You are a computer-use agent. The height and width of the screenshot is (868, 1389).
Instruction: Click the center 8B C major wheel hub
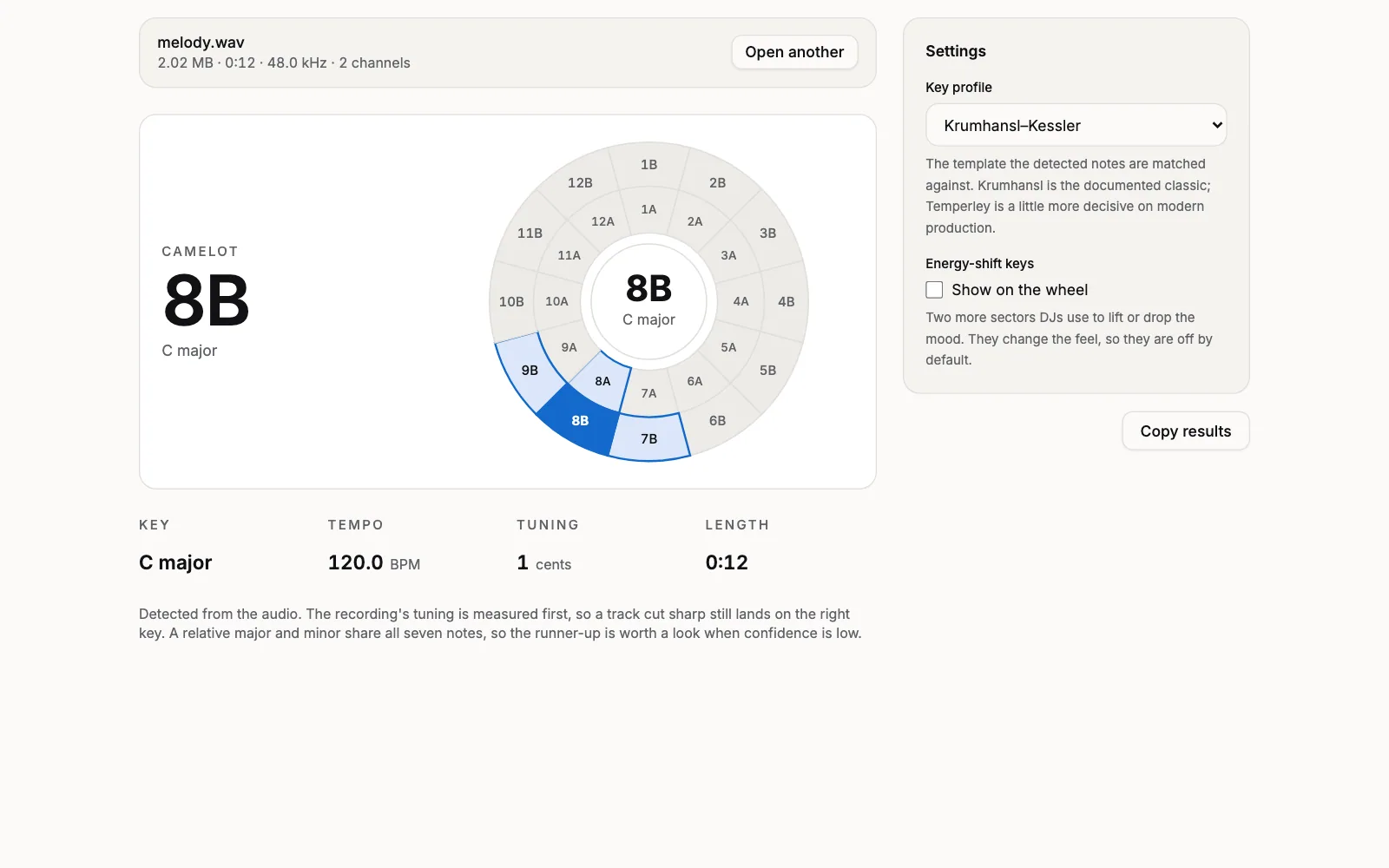click(x=649, y=301)
